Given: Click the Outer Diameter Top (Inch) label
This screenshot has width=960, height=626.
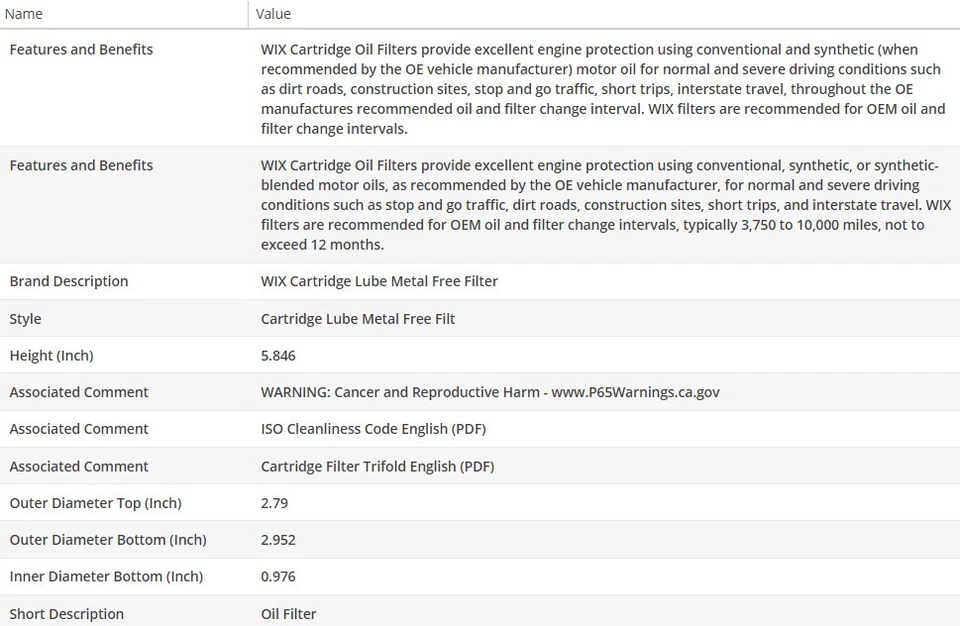Looking at the screenshot, I should pyautogui.click(x=95, y=503).
